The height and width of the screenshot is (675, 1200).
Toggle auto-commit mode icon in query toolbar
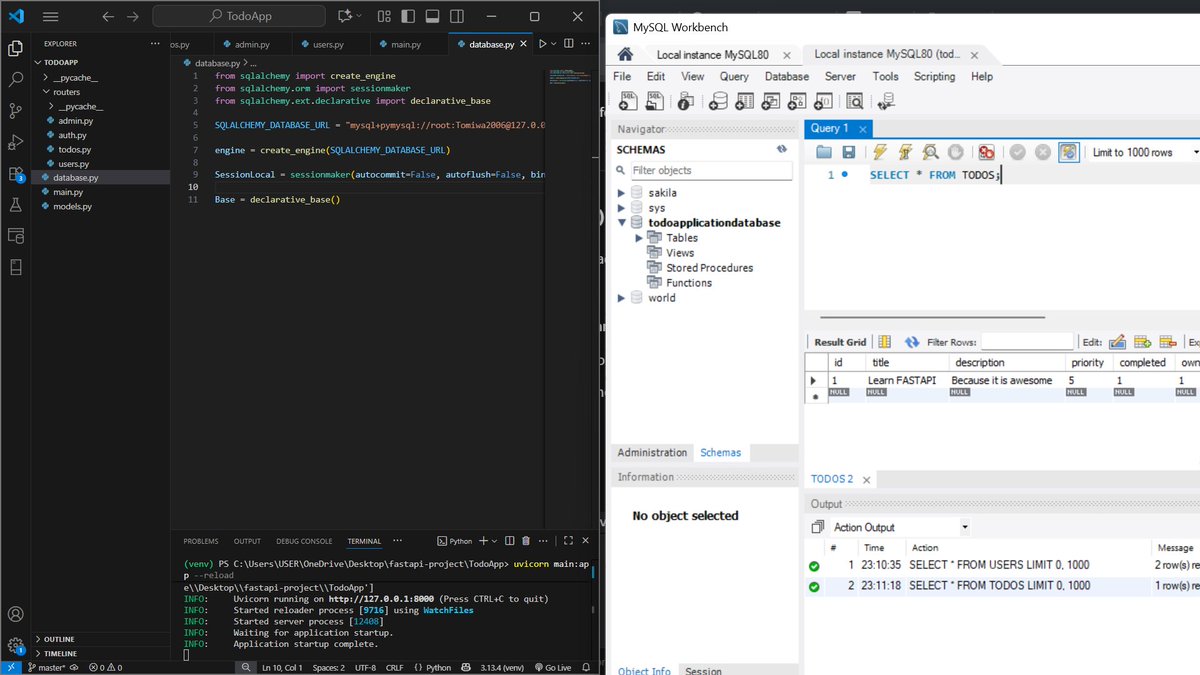pyautogui.click(x=1069, y=152)
